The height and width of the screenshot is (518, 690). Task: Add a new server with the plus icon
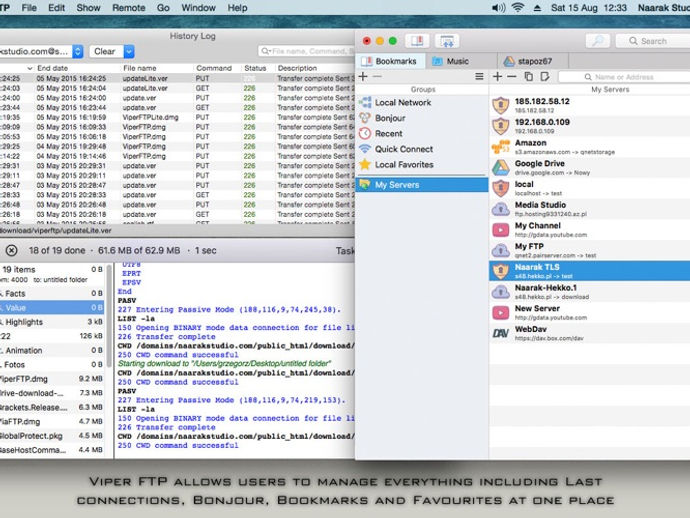tap(497, 77)
